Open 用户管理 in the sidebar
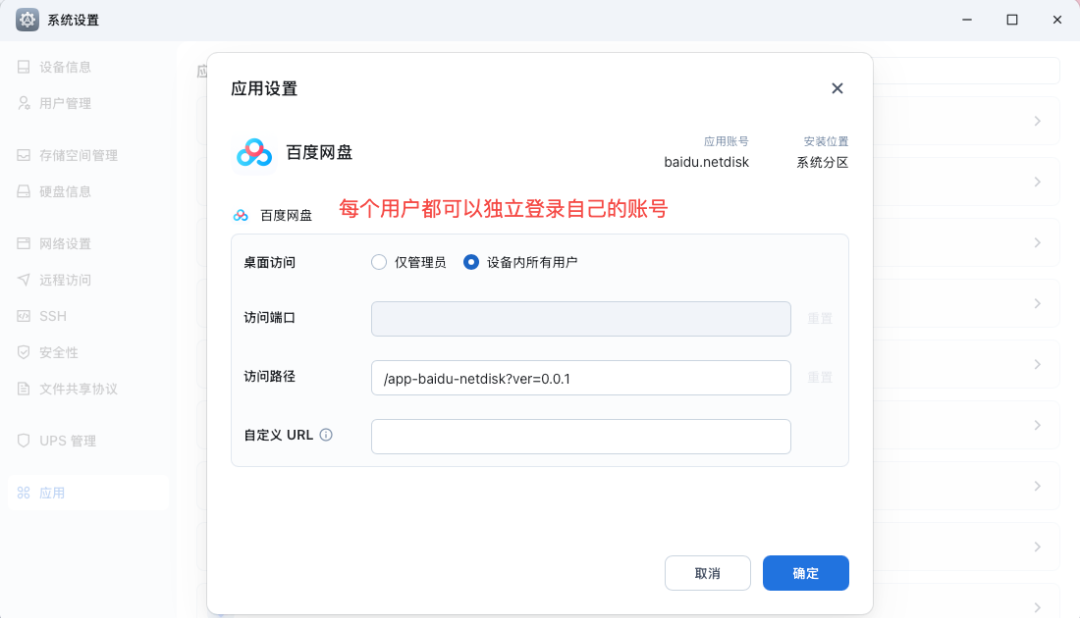The height and width of the screenshot is (618, 1080). (x=54, y=103)
